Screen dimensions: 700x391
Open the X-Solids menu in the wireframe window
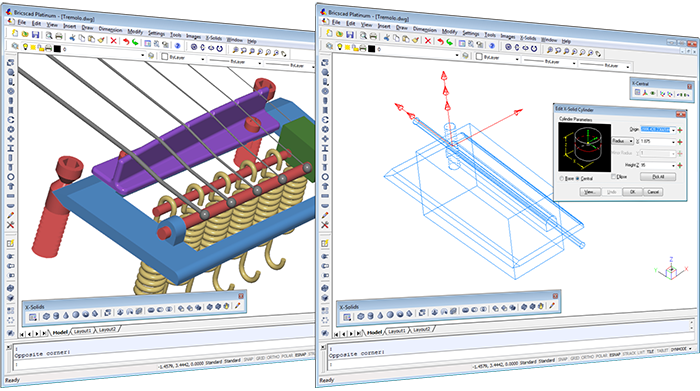click(528, 38)
